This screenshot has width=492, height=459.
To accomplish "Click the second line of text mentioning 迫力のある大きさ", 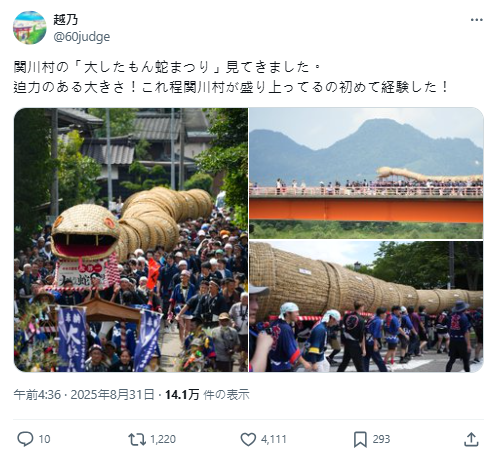I will click(231, 87).
